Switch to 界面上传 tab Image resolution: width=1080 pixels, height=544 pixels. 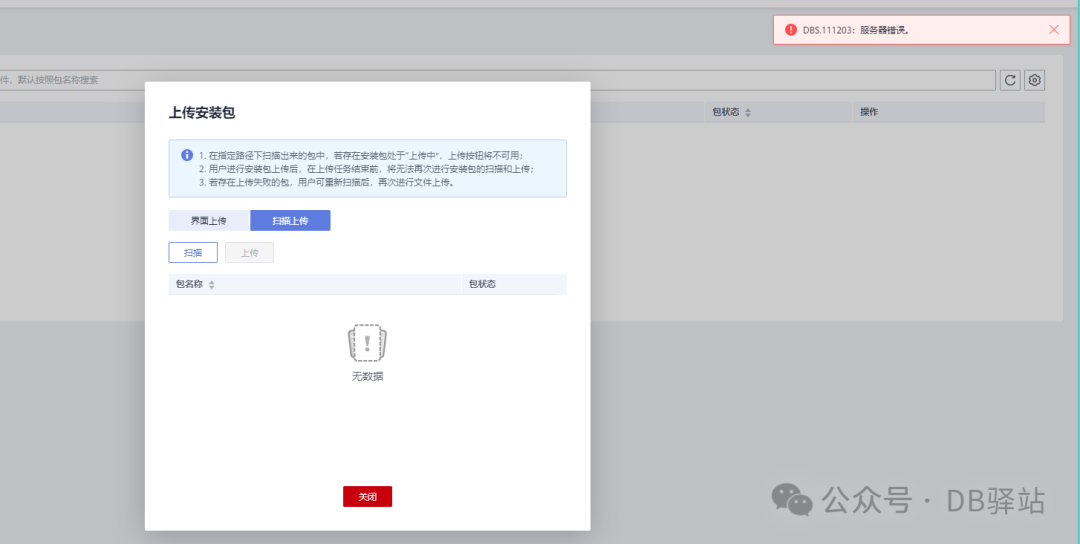209,220
